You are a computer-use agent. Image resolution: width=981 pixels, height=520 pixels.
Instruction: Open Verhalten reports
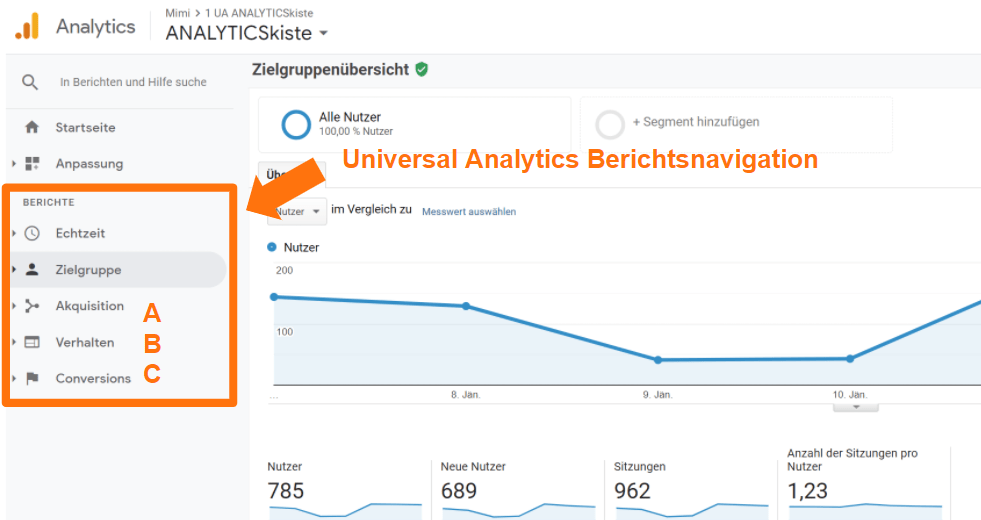[84, 342]
